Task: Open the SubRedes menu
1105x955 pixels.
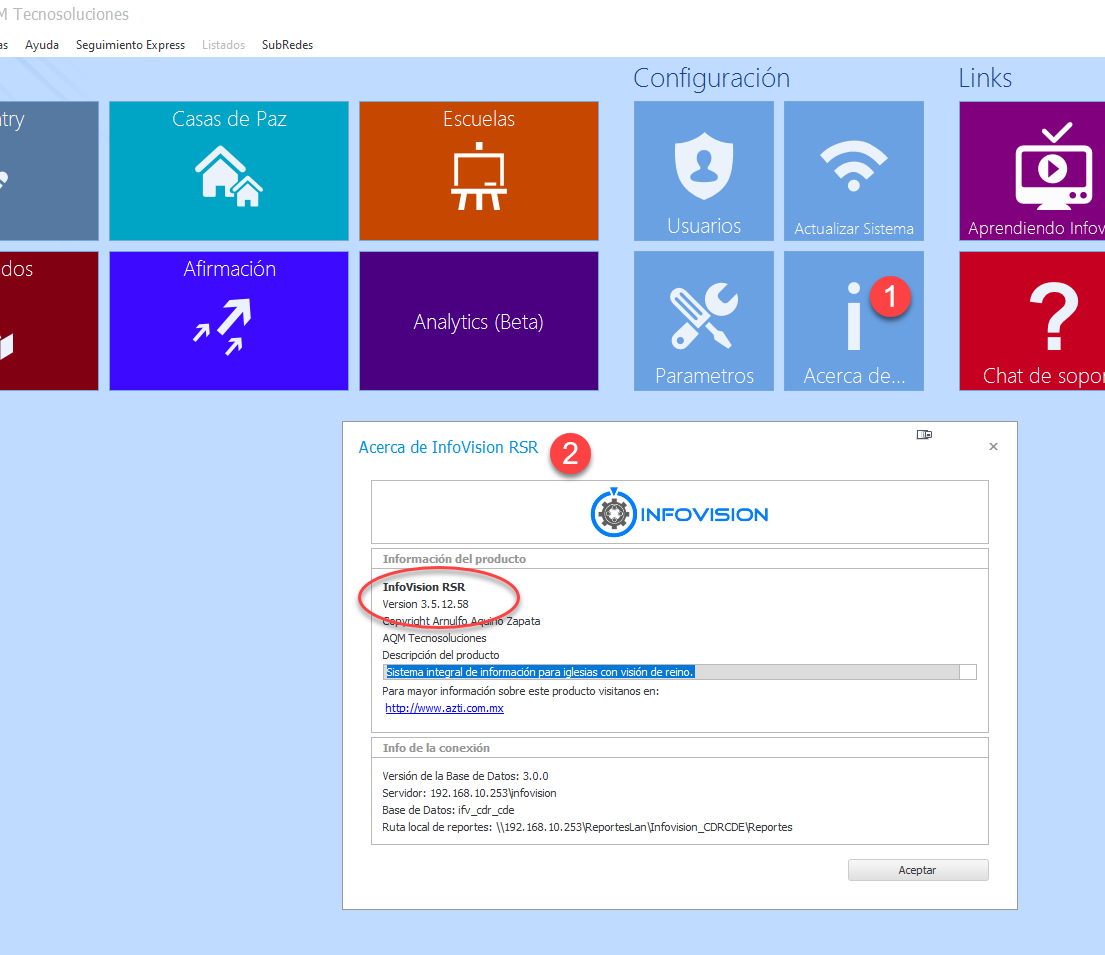Action: [288, 44]
